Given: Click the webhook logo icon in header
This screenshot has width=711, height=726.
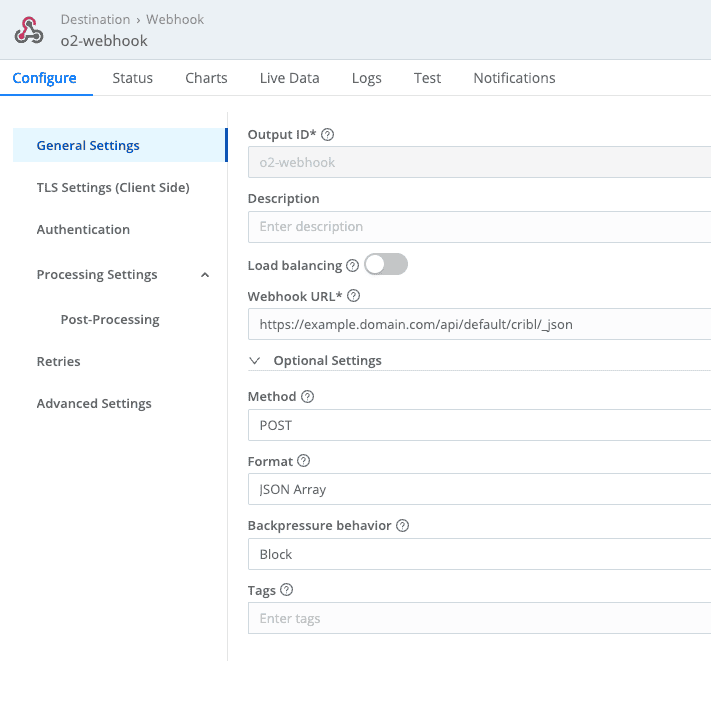Looking at the screenshot, I should pos(29,30).
